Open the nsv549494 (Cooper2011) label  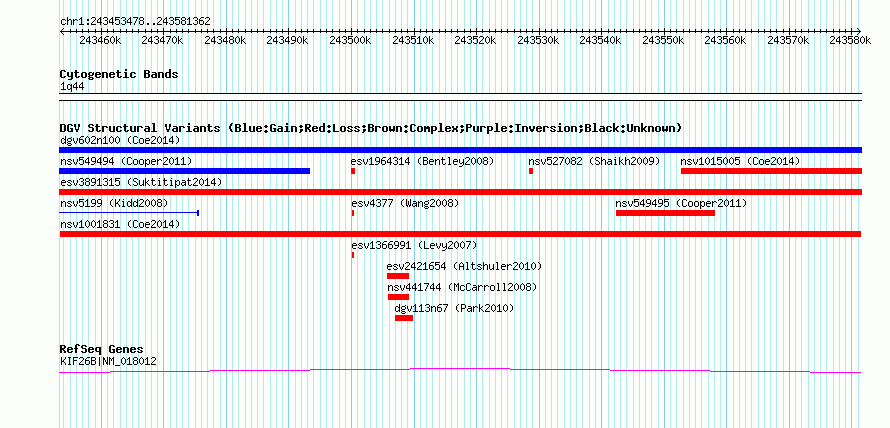(126, 161)
